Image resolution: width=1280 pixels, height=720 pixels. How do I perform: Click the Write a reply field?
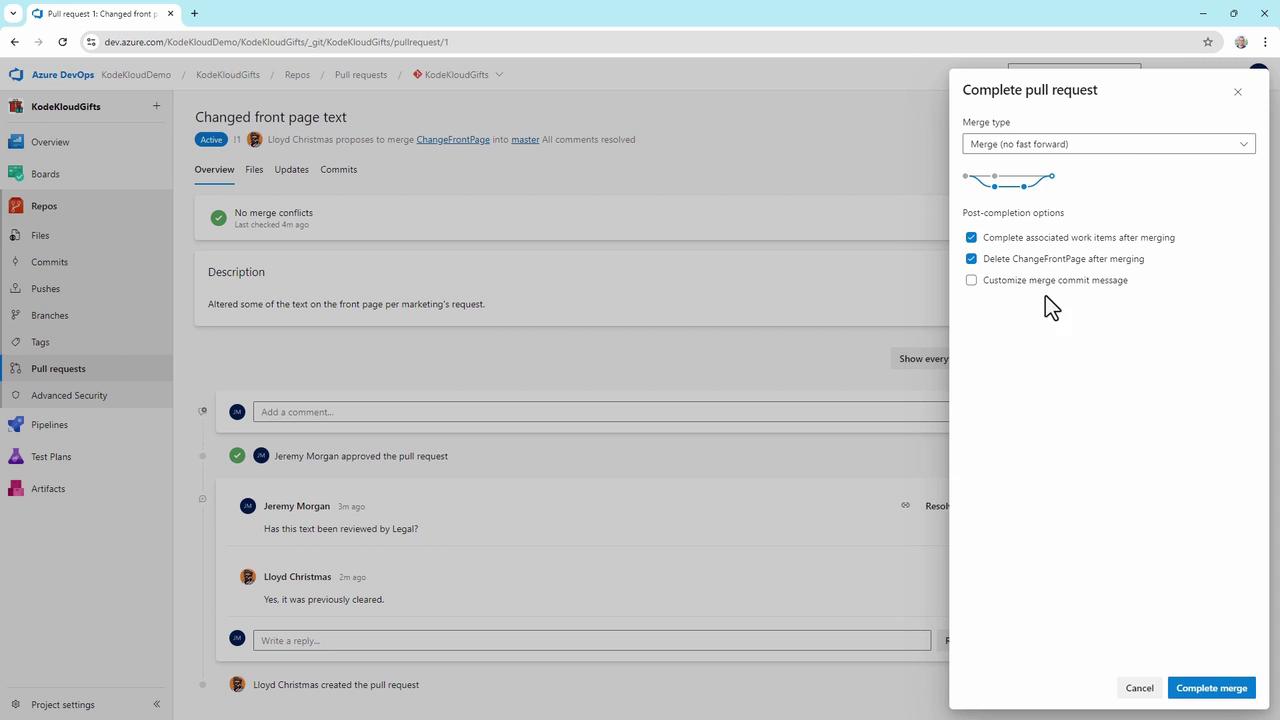pos(592,641)
